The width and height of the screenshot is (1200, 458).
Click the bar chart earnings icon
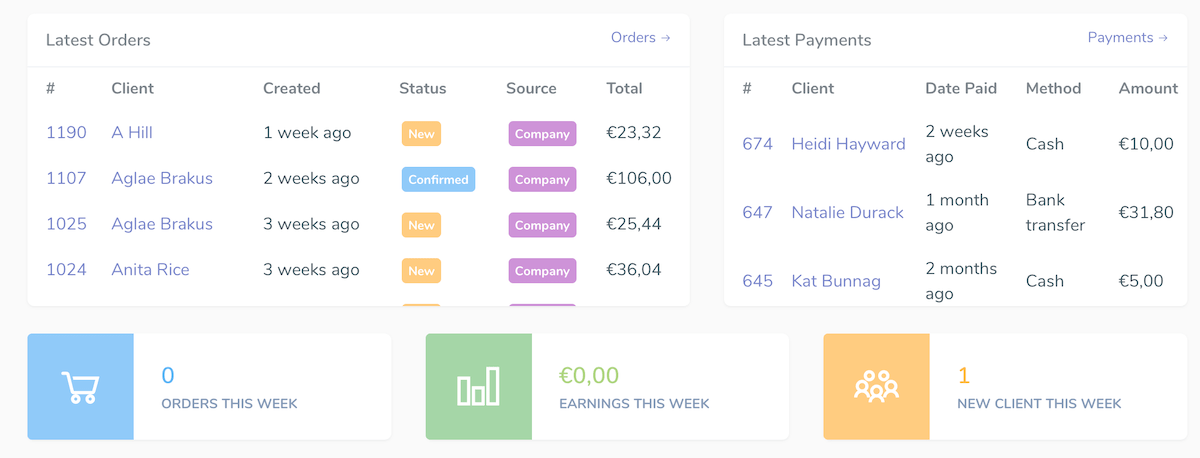478,387
